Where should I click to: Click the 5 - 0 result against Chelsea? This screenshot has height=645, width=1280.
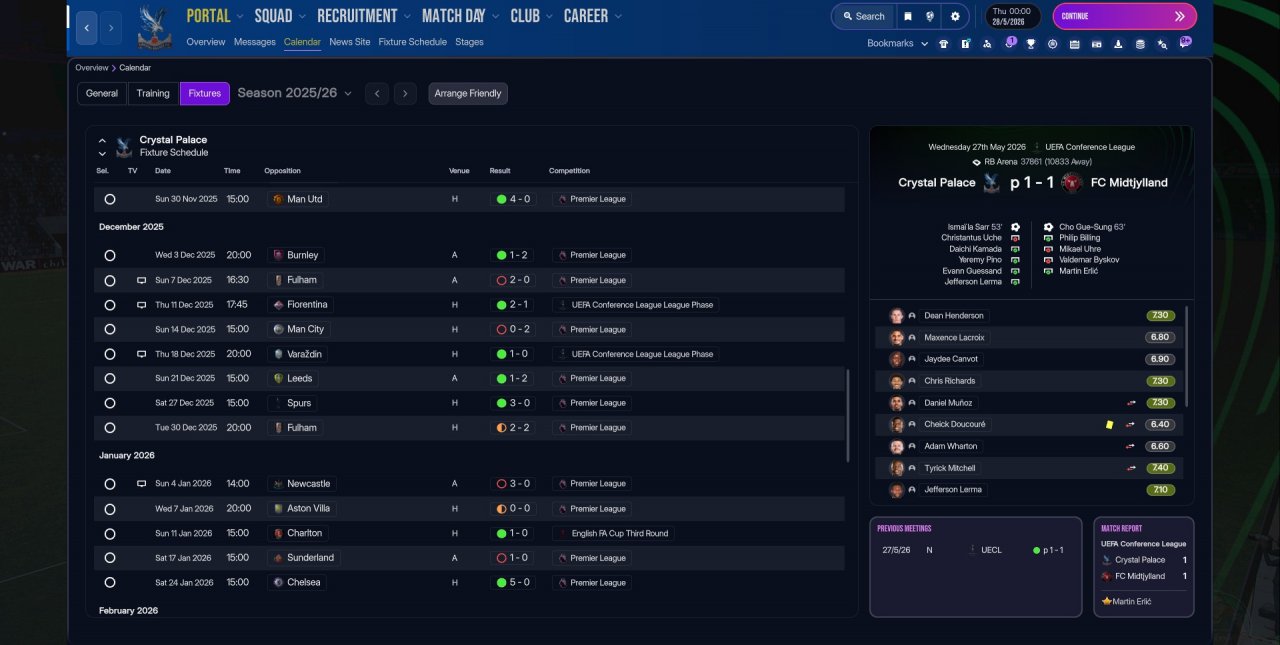click(512, 583)
